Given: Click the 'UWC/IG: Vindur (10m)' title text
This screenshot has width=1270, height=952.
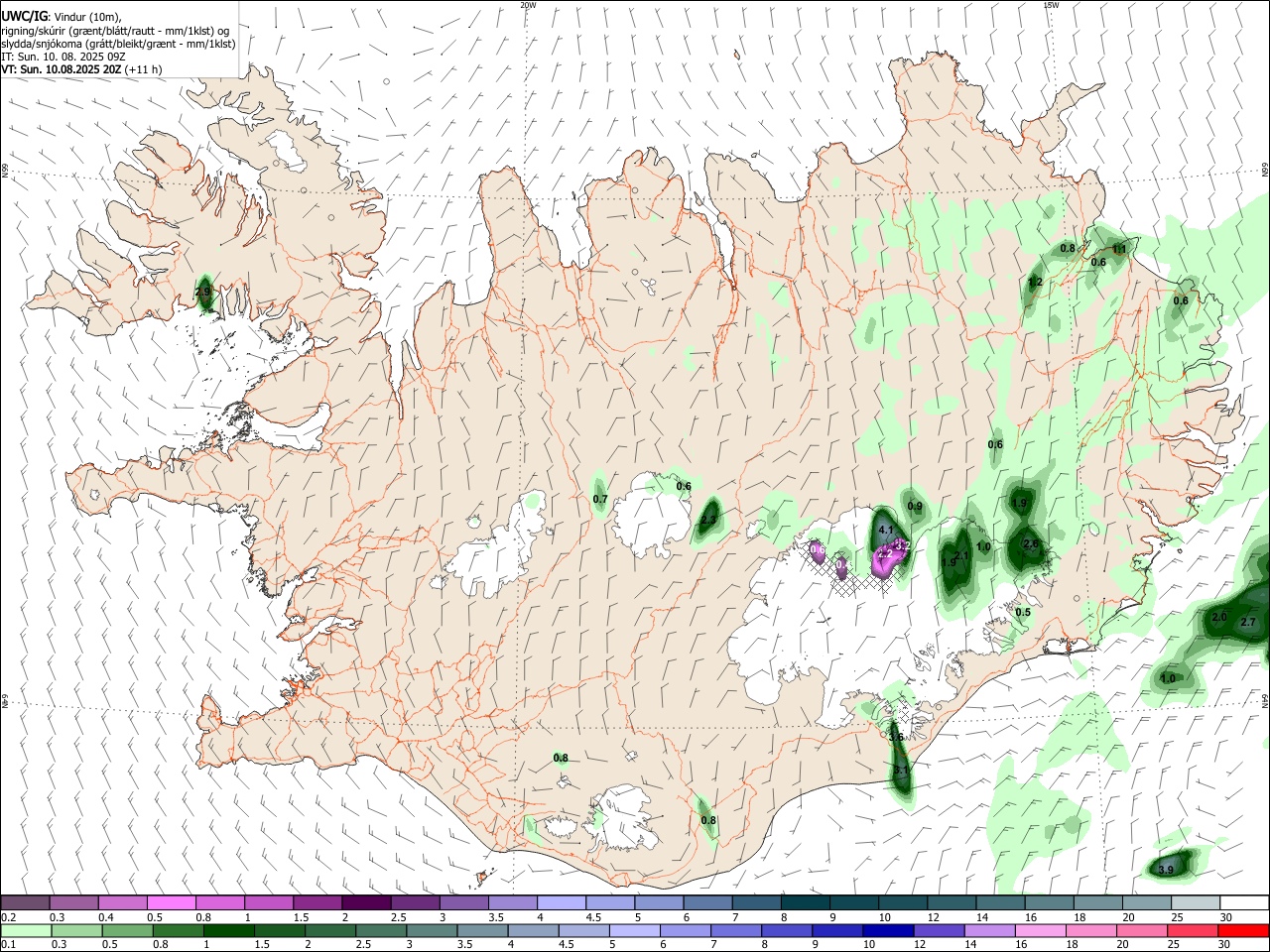Looking at the screenshot, I should point(61,17).
